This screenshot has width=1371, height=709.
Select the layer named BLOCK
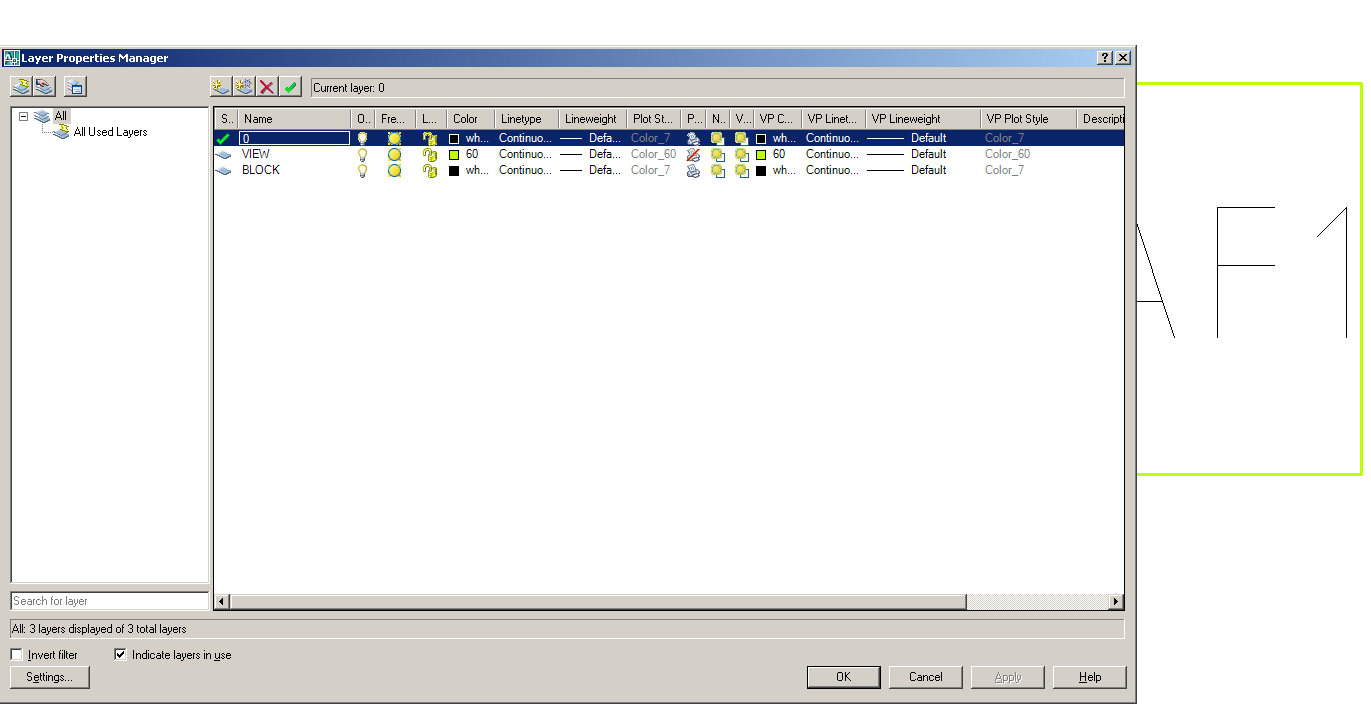(x=261, y=171)
